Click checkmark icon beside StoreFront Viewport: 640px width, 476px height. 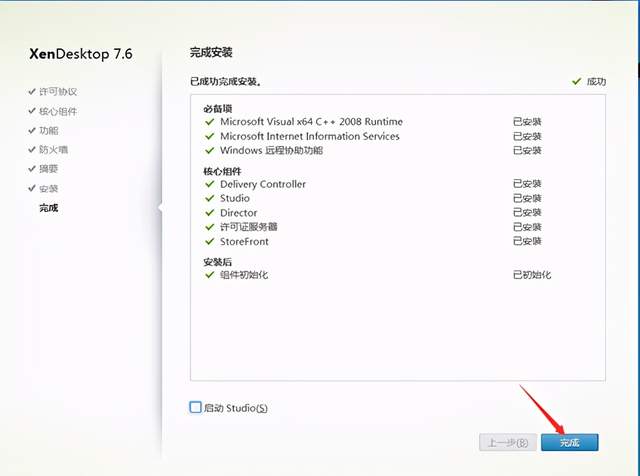pyautogui.click(x=209, y=241)
